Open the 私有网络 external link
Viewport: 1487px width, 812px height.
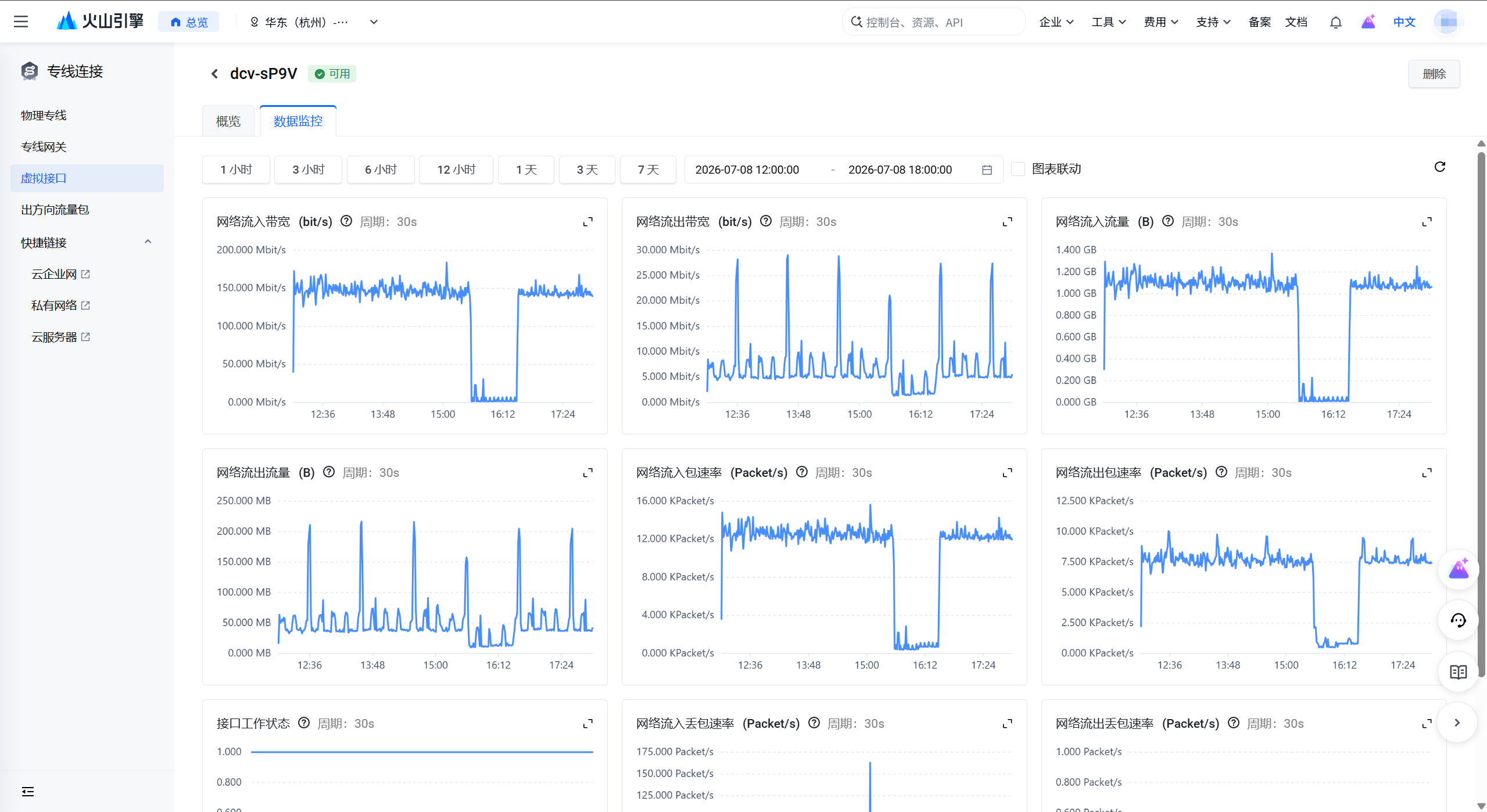(x=60, y=306)
